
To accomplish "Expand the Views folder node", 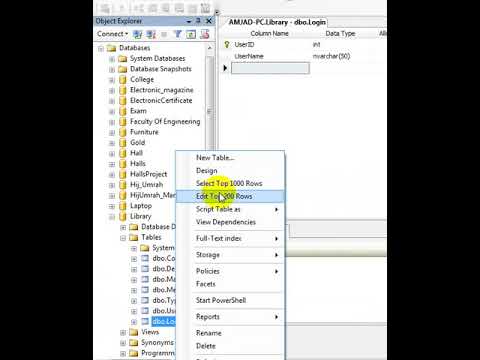I will tap(123, 333).
